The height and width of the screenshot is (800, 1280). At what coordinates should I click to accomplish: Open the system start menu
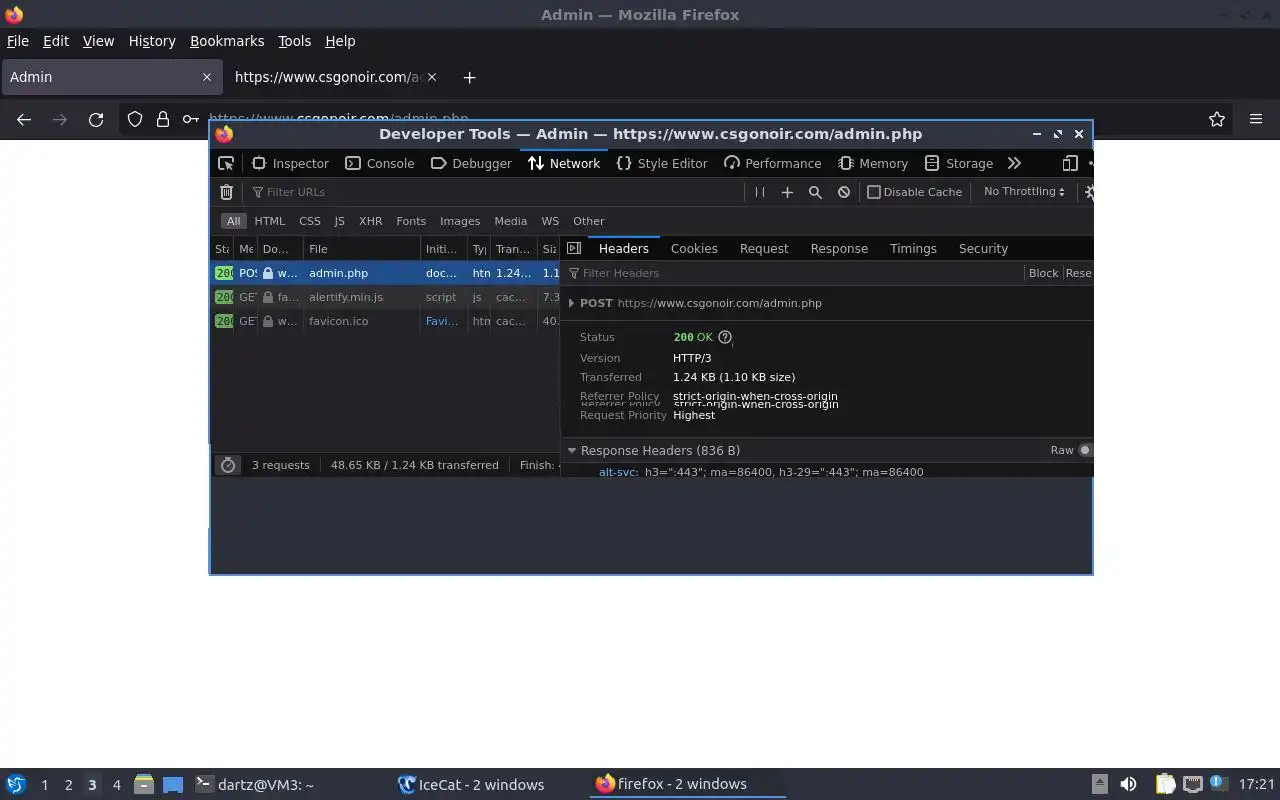15,784
